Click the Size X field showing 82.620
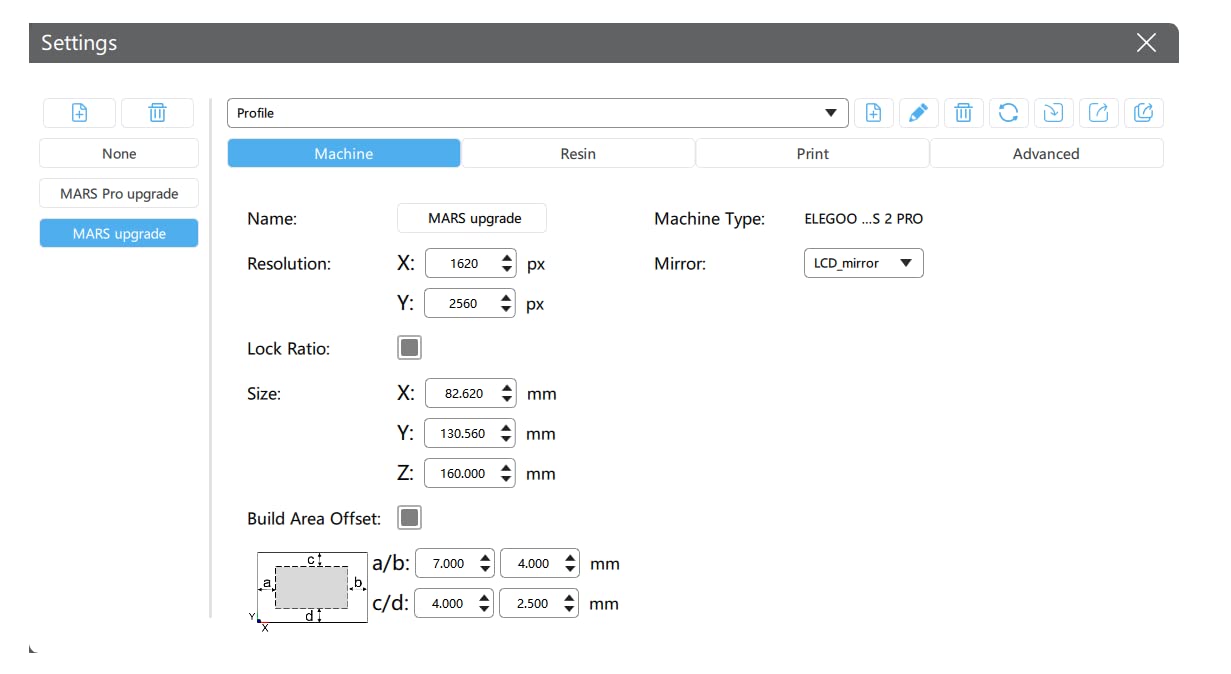1231x674 pixels. pyautogui.click(x=470, y=394)
